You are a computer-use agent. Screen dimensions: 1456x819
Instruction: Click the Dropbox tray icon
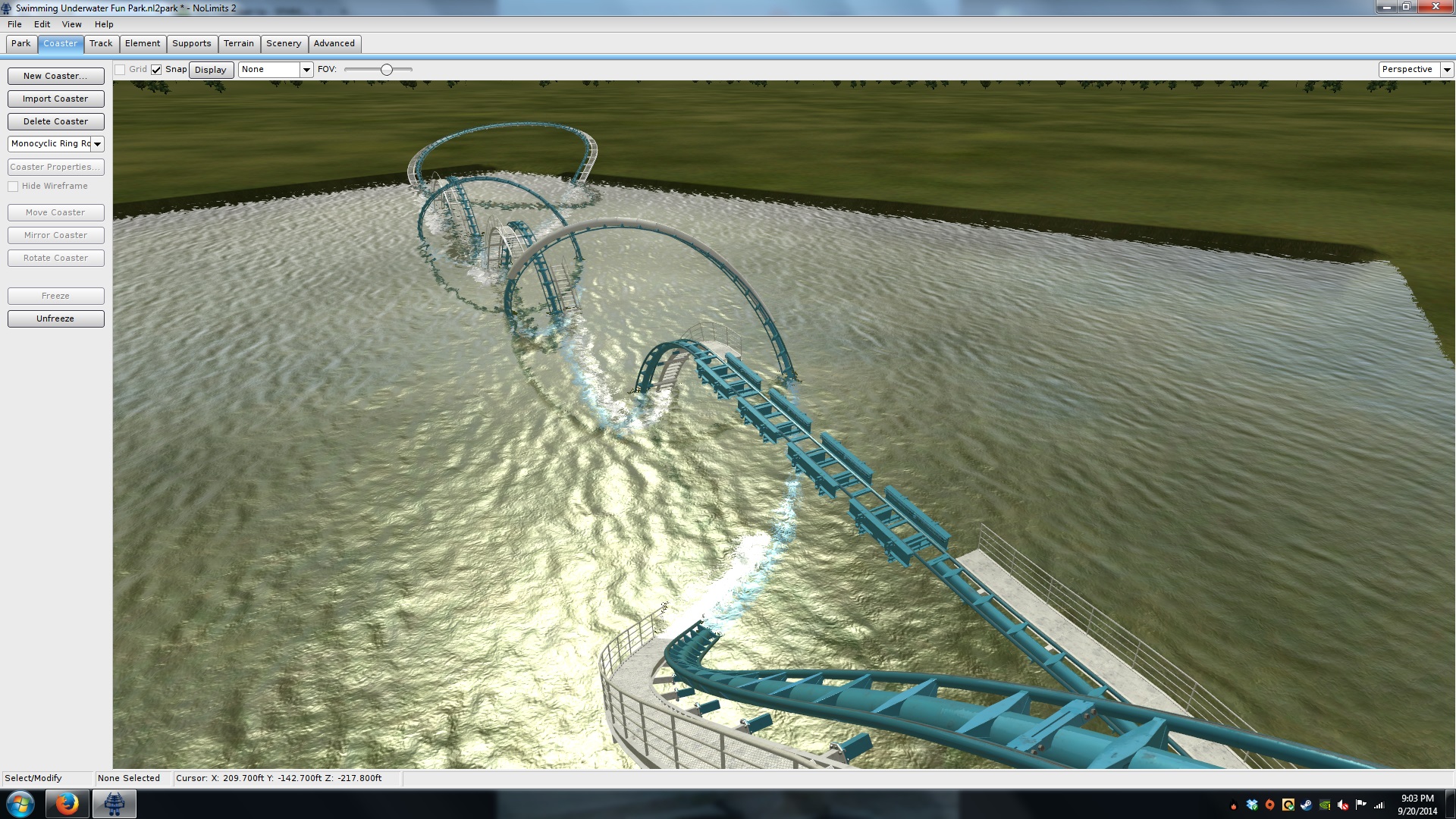[x=1252, y=805]
